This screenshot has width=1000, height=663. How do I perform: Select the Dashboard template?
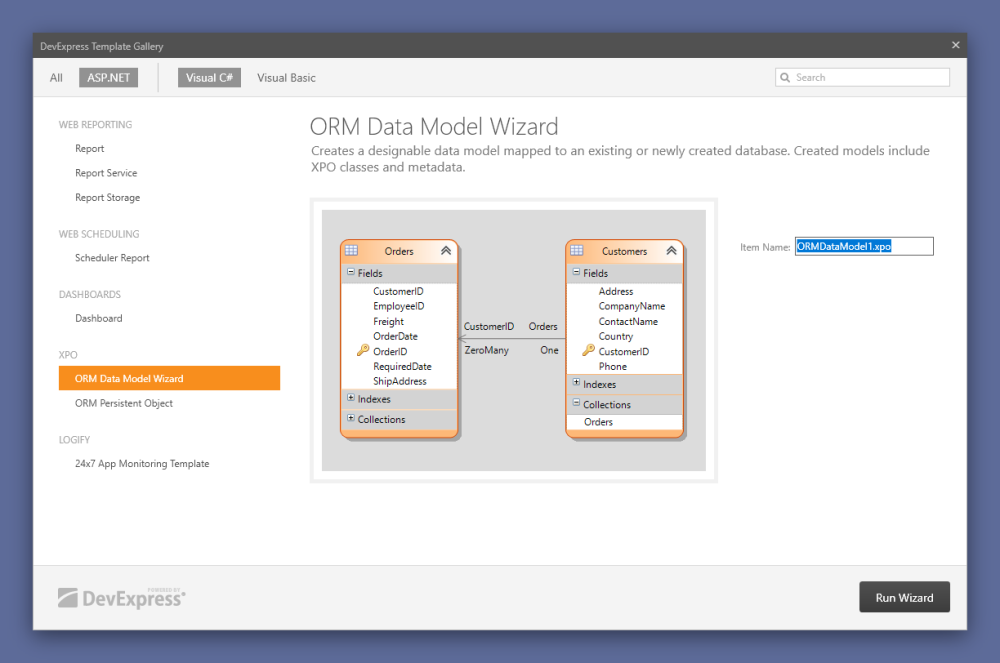click(98, 318)
